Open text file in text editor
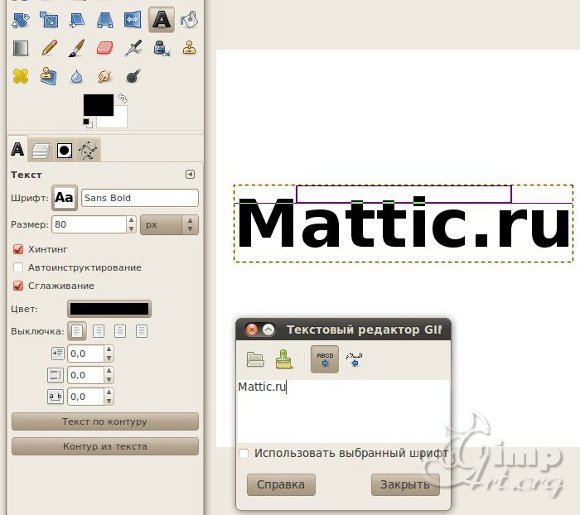 pyautogui.click(x=255, y=359)
